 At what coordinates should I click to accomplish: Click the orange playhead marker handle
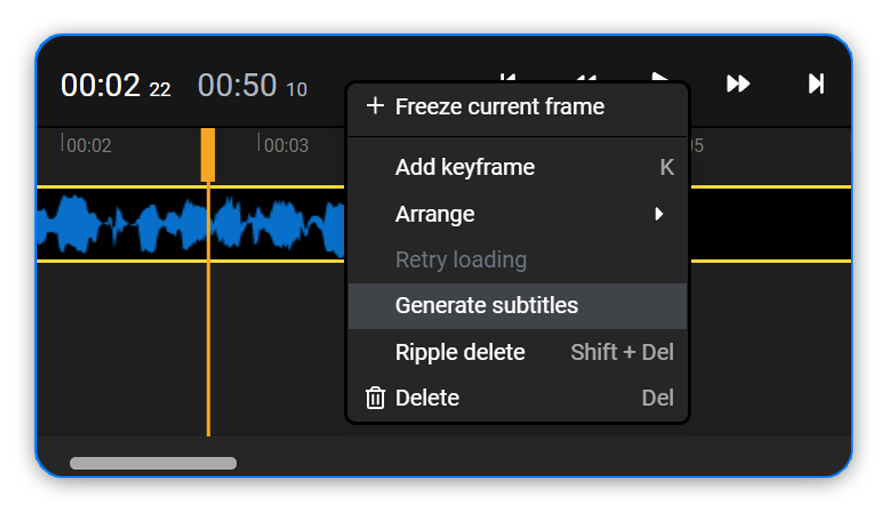click(208, 154)
